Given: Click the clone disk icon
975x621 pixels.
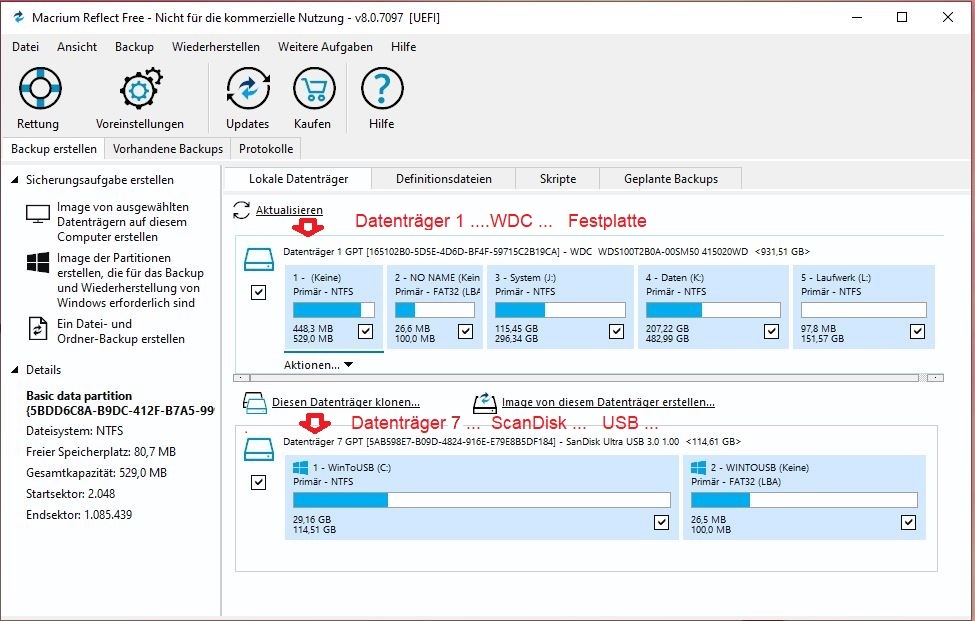Looking at the screenshot, I should (255, 403).
